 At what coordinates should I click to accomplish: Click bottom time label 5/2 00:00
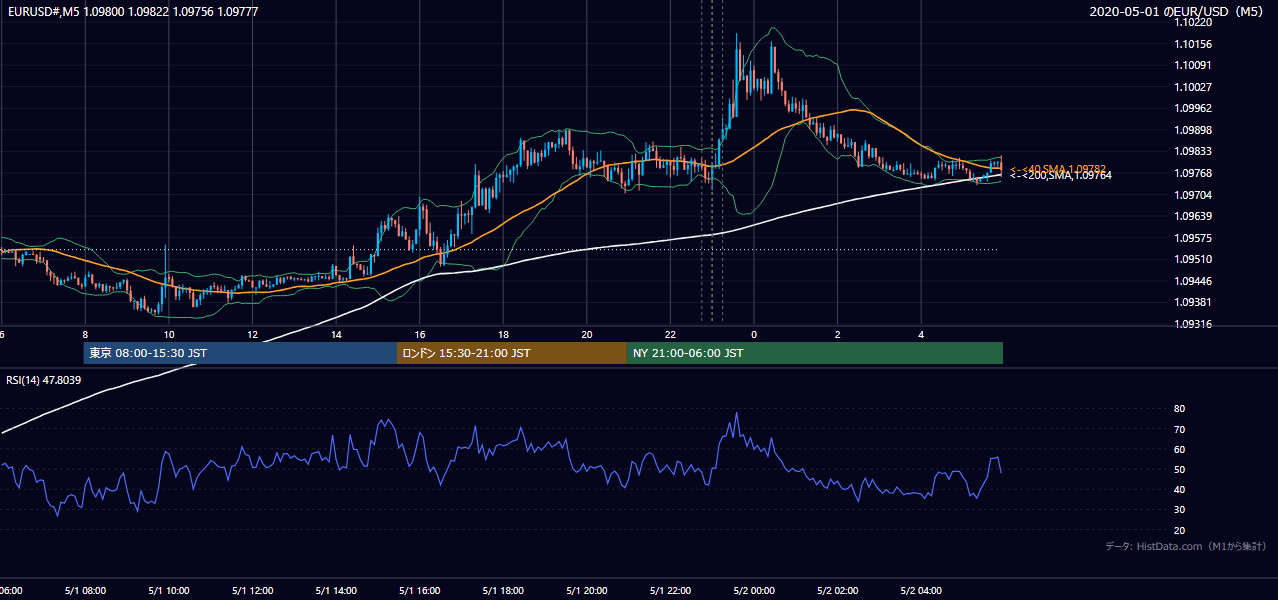[754, 591]
